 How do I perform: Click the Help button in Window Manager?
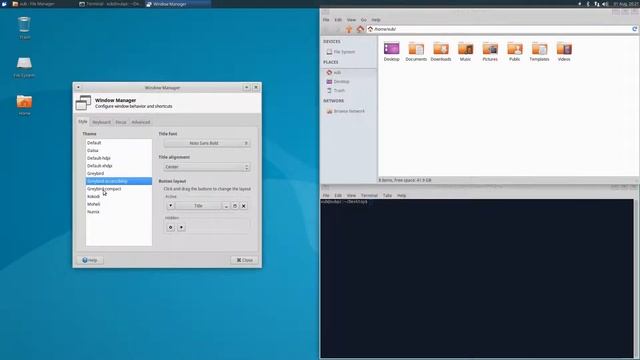pyautogui.click(x=90, y=260)
